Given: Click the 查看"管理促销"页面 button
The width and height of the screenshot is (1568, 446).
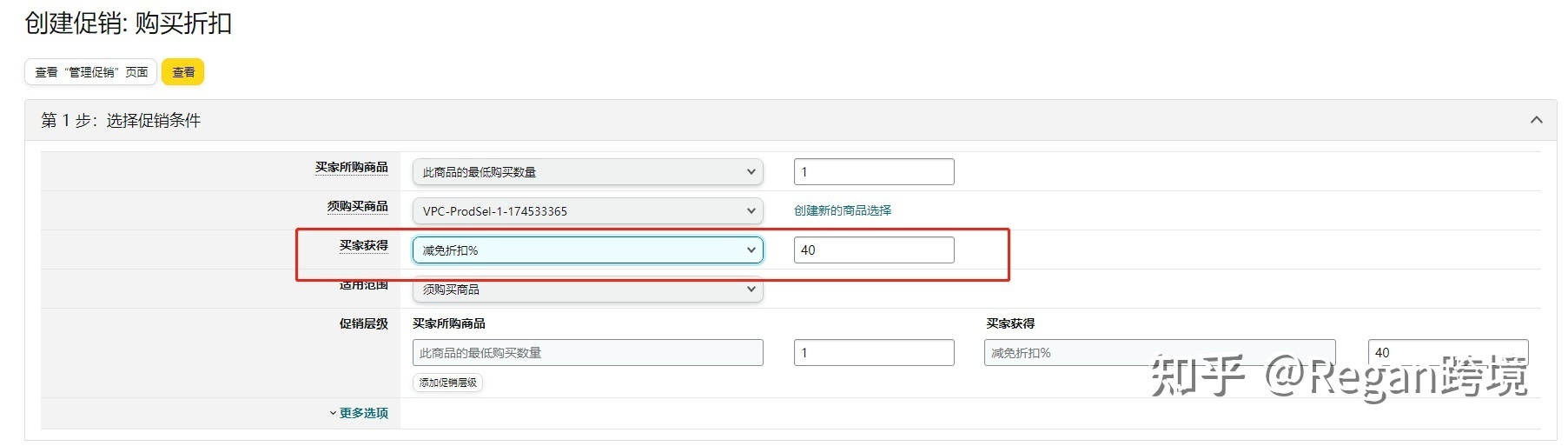Looking at the screenshot, I should click(91, 72).
